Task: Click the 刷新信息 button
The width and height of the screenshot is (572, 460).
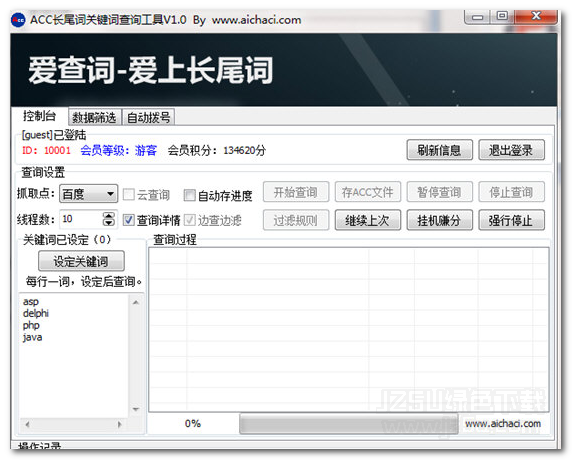Action: pos(439,150)
